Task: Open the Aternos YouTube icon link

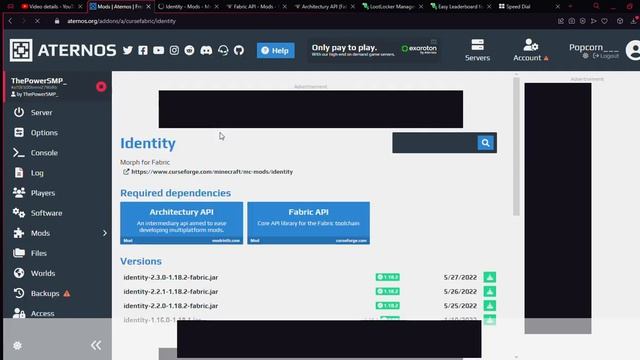Action: [158, 50]
